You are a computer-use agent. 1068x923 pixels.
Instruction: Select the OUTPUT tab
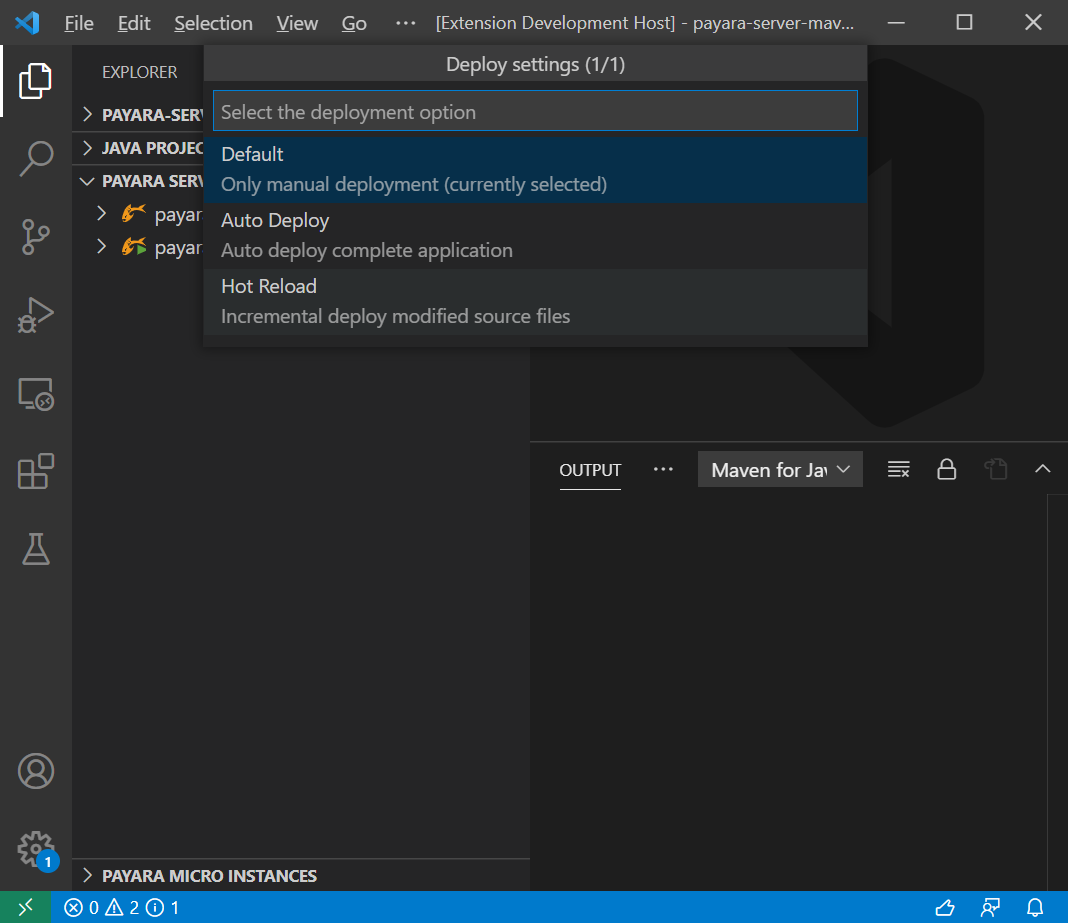click(x=590, y=470)
